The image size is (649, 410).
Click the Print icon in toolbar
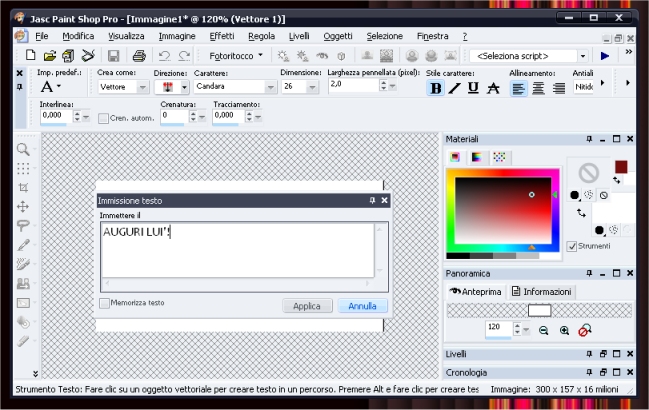point(139,56)
